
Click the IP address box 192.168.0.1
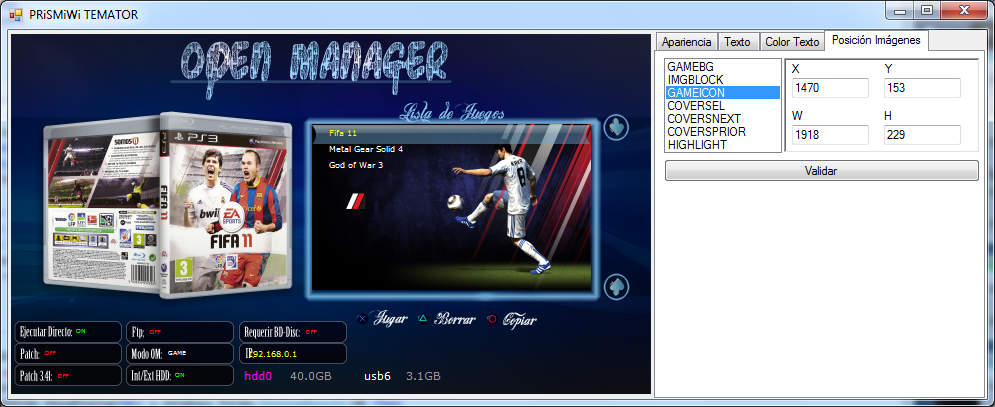[293, 353]
